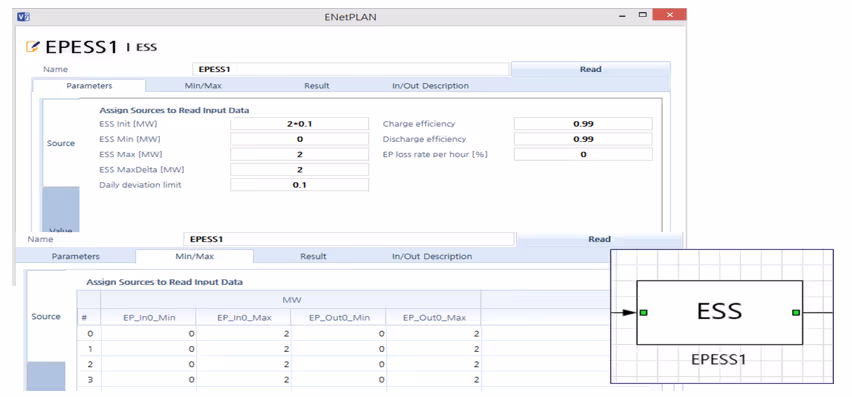The image size is (852, 397).
Task: Click the Read button in upper panel
Action: pyautogui.click(x=591, y=69)
